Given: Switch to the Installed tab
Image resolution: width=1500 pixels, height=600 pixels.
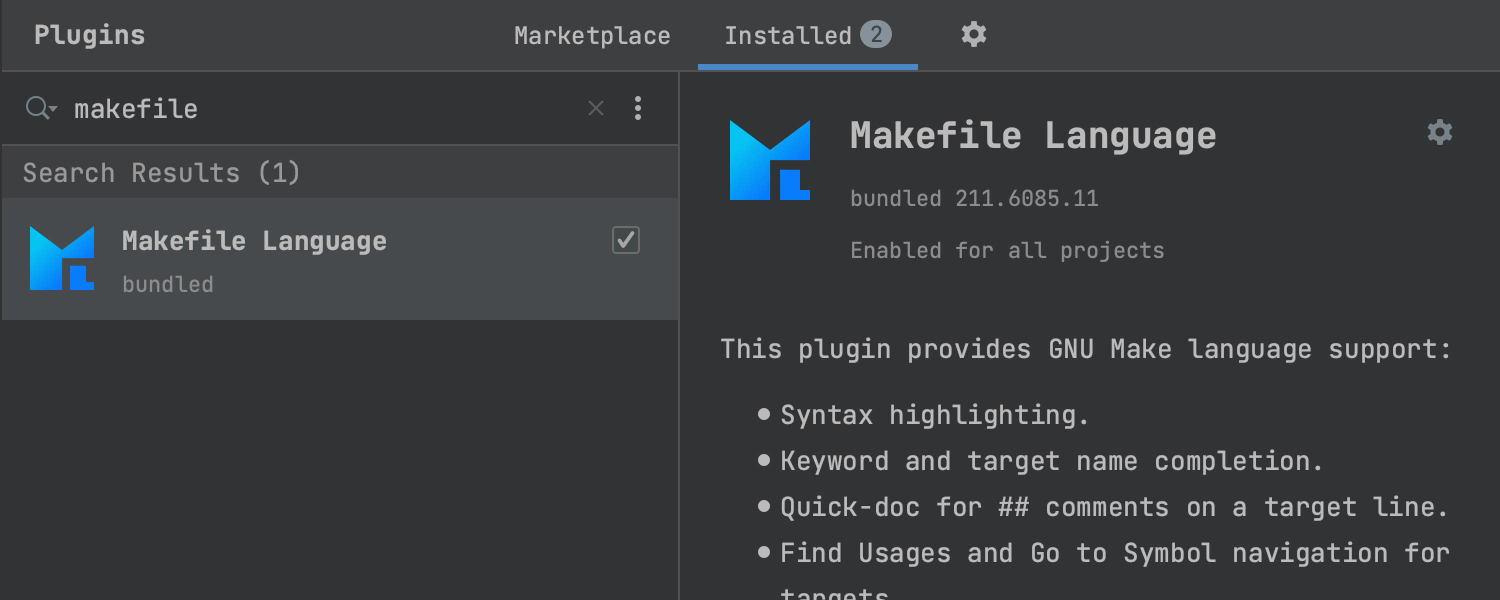Looking at the screenshot, I should pos(808,36).
